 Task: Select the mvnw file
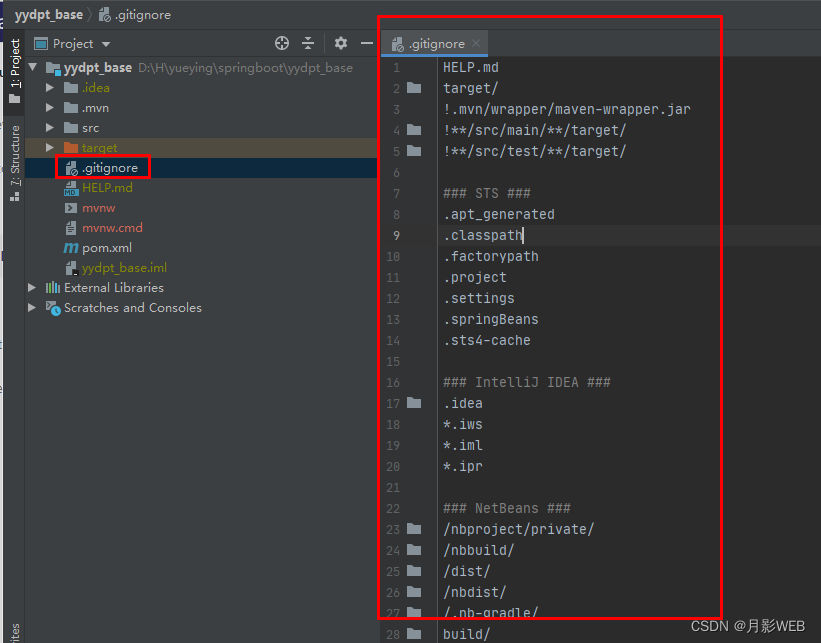click(x=98, y=208)
